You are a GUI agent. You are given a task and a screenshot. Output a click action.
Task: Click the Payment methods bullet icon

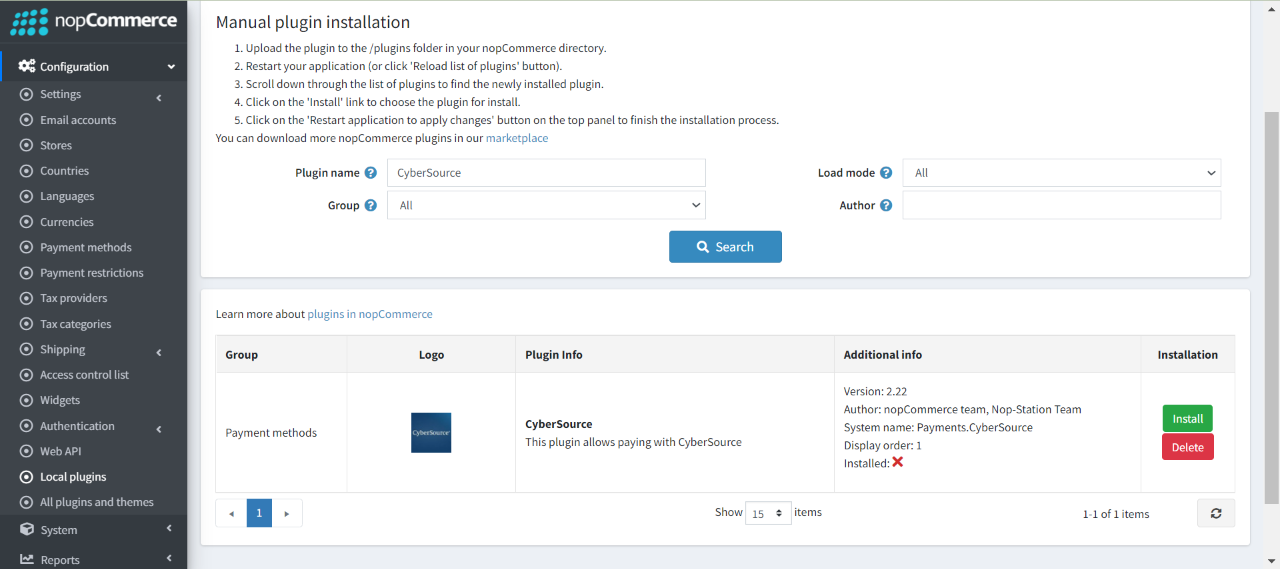[27, 247]
